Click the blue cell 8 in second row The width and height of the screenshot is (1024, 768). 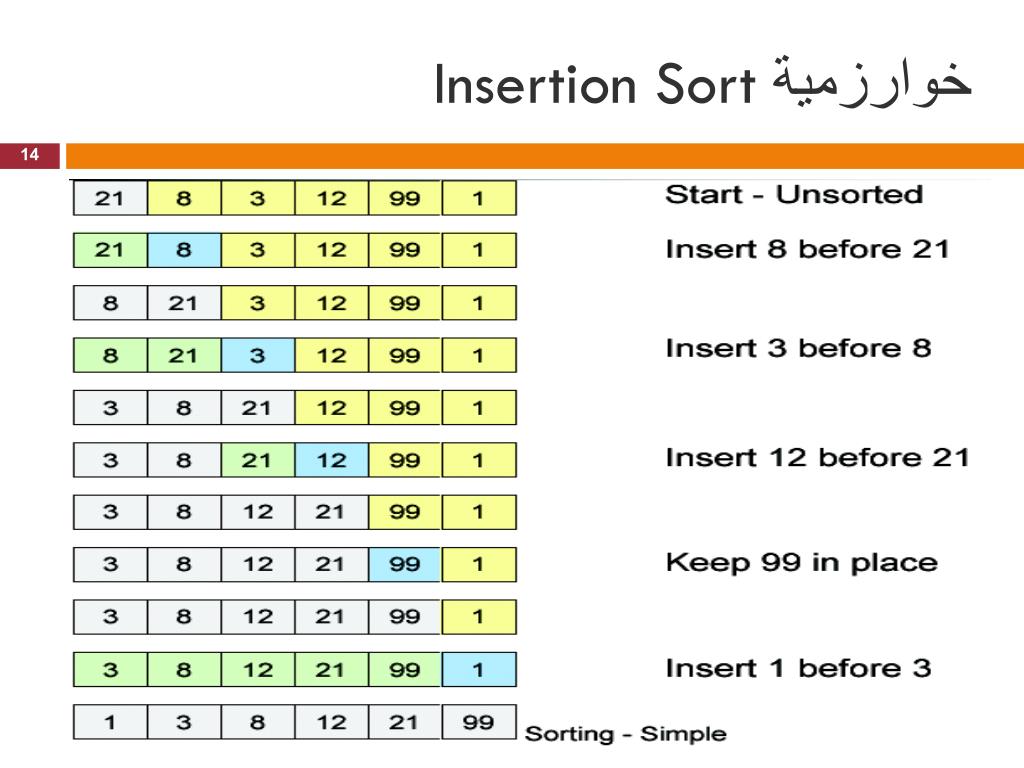(x=184, y=250)
